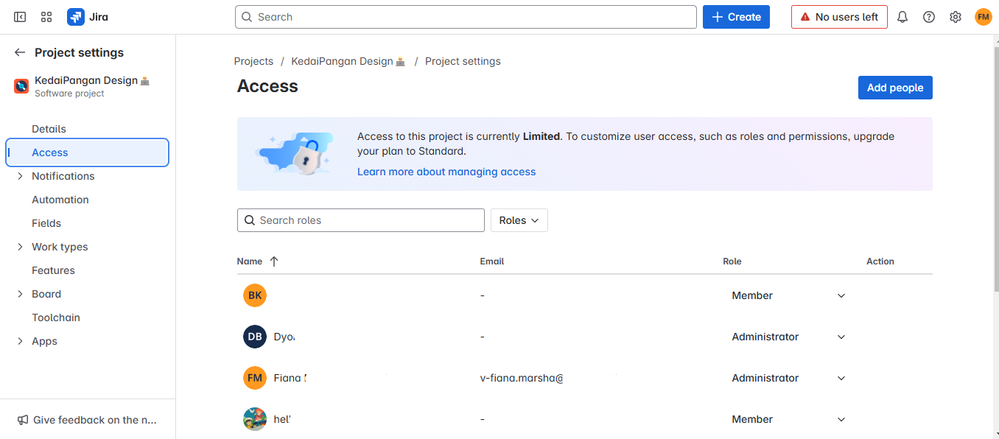Expand the Work types section

tap(20, 247)
